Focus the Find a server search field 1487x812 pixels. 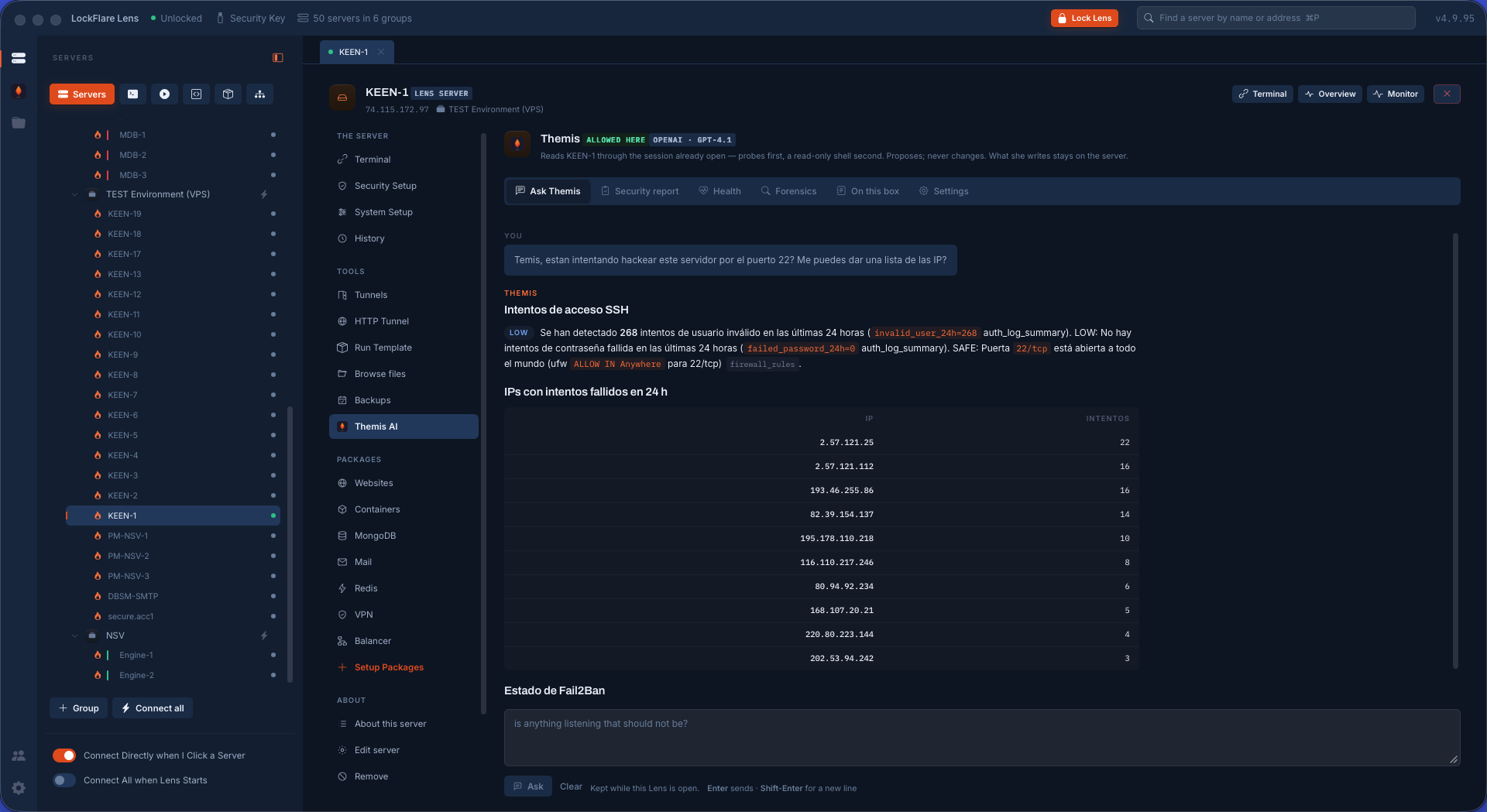[1276, 18]
